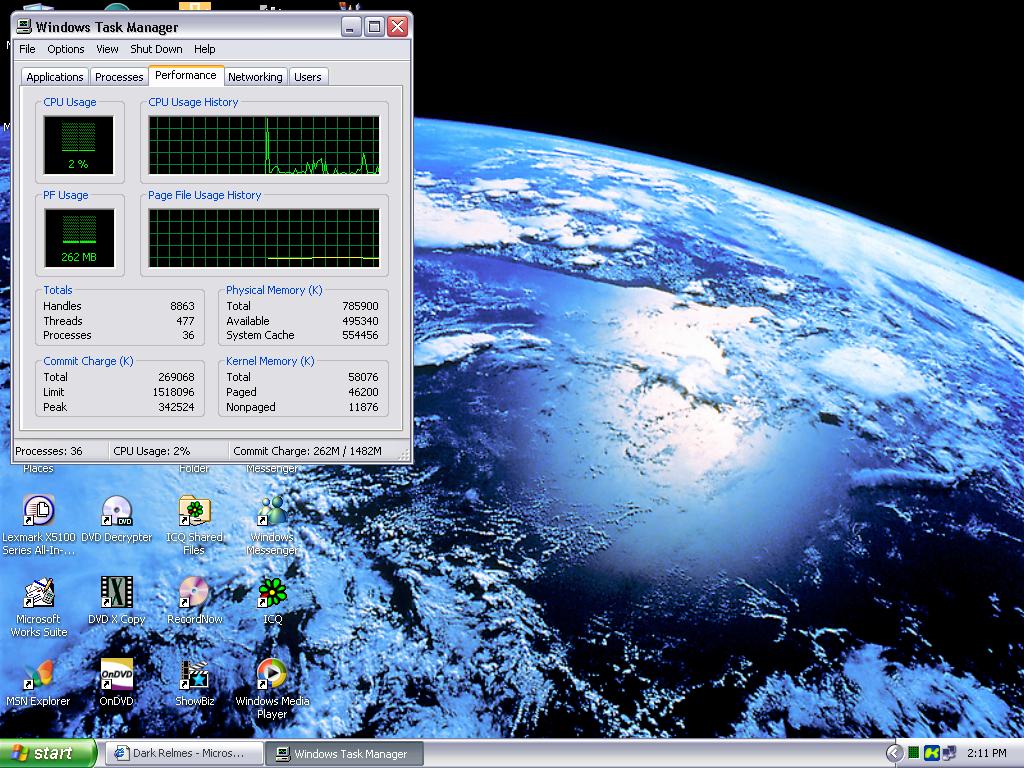Image resolution: width=1024 pixels, height=768 pixels.
Task: Click Kernel Memory Paged value 46200
Action: tap(364, 392)
